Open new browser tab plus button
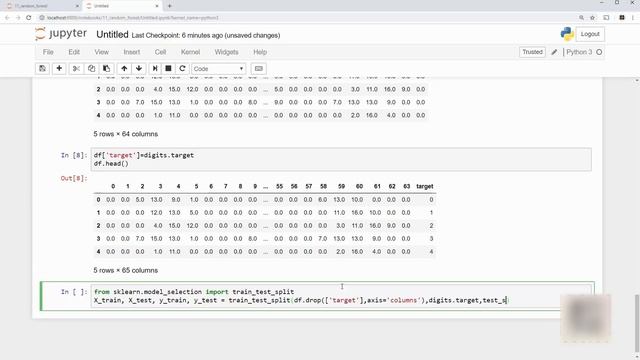 [169, 6]
